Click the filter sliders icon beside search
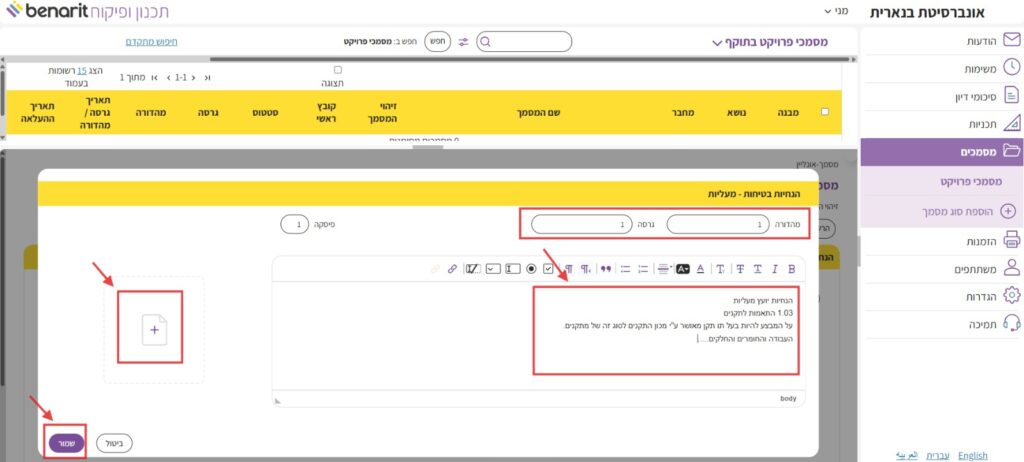This screenshot has height=462, width=1024. coord(463,41)
